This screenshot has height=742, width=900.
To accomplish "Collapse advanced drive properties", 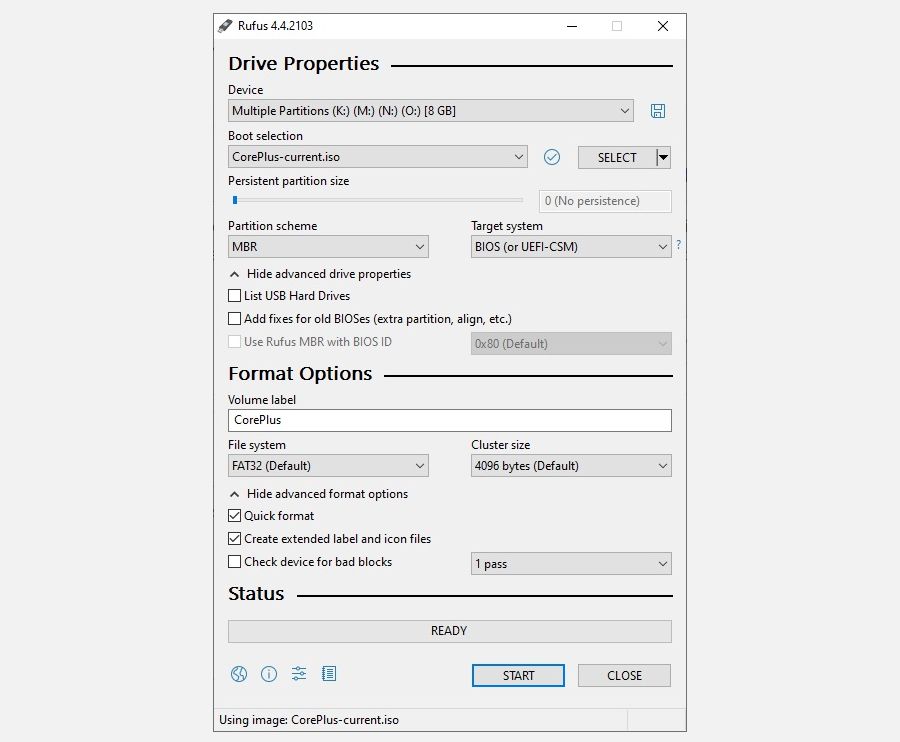I will (x=320, y=274).
